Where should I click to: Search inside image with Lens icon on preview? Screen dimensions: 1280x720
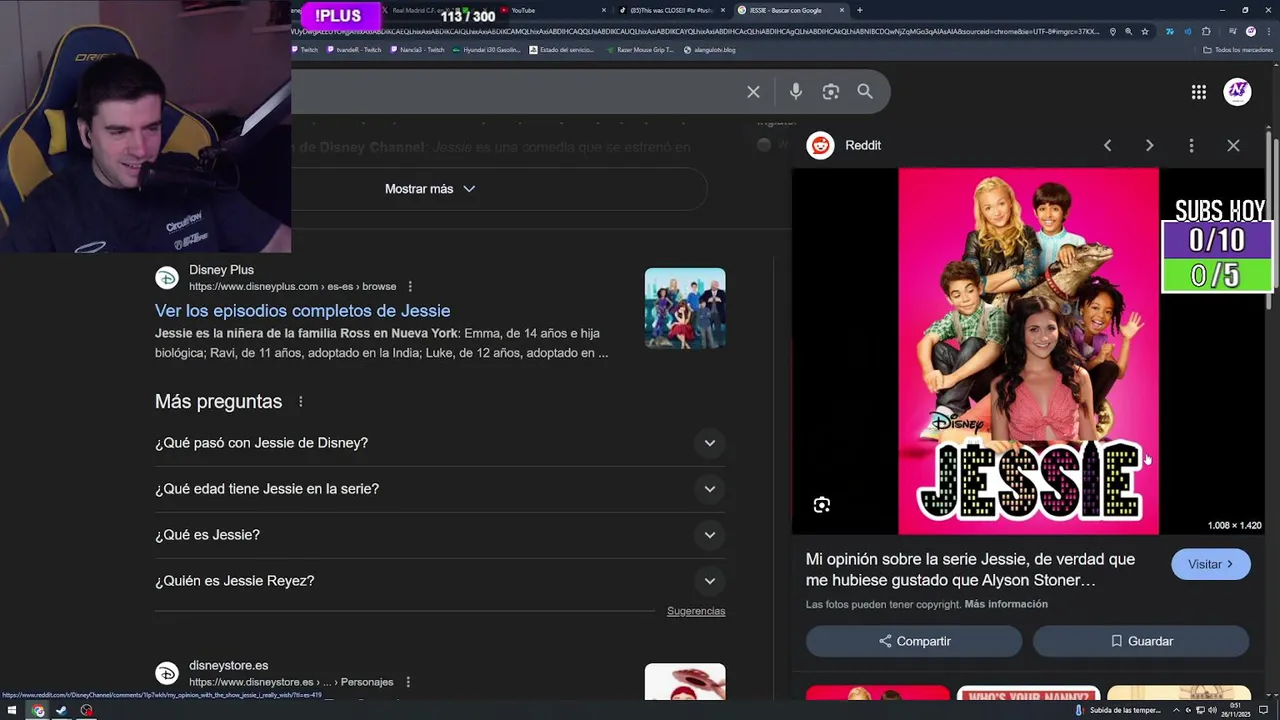[821, 505]
